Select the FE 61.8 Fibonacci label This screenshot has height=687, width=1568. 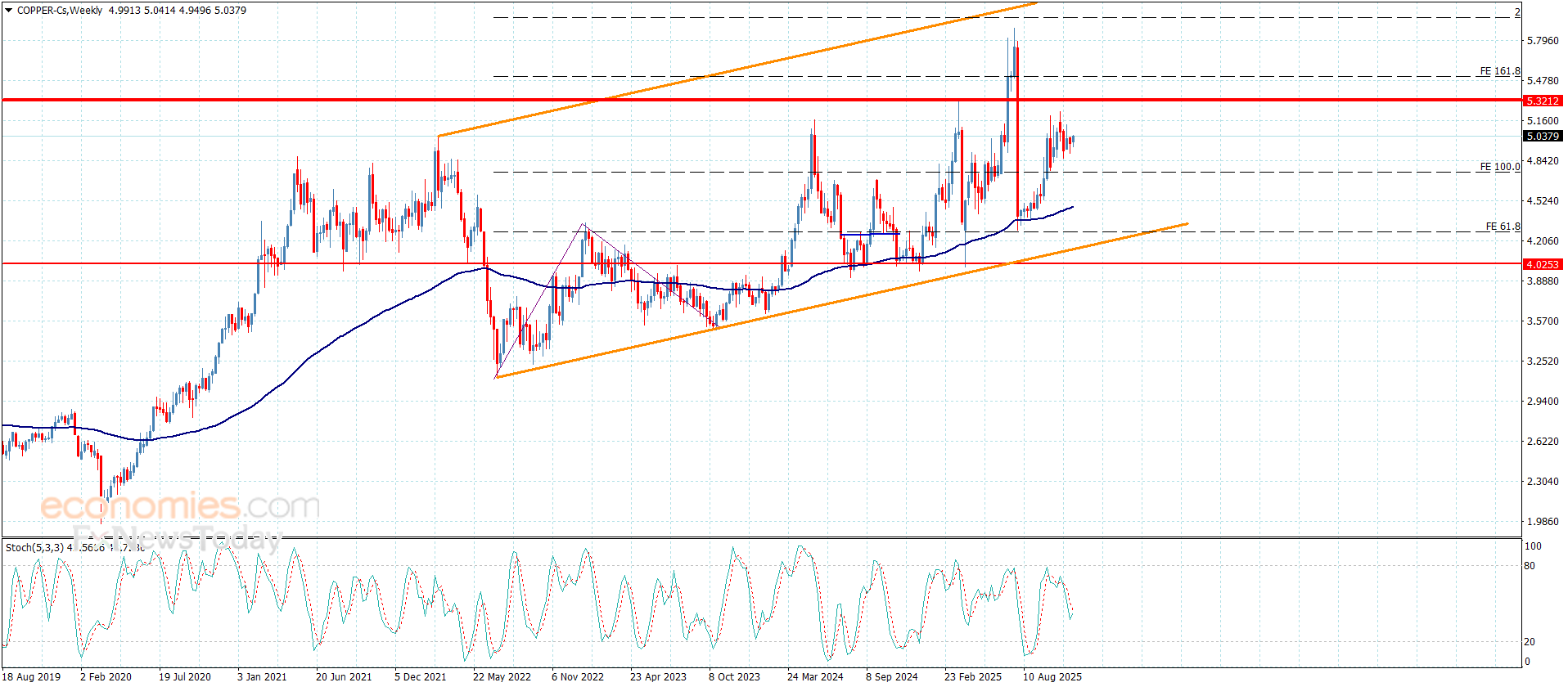click(1503, 227)
